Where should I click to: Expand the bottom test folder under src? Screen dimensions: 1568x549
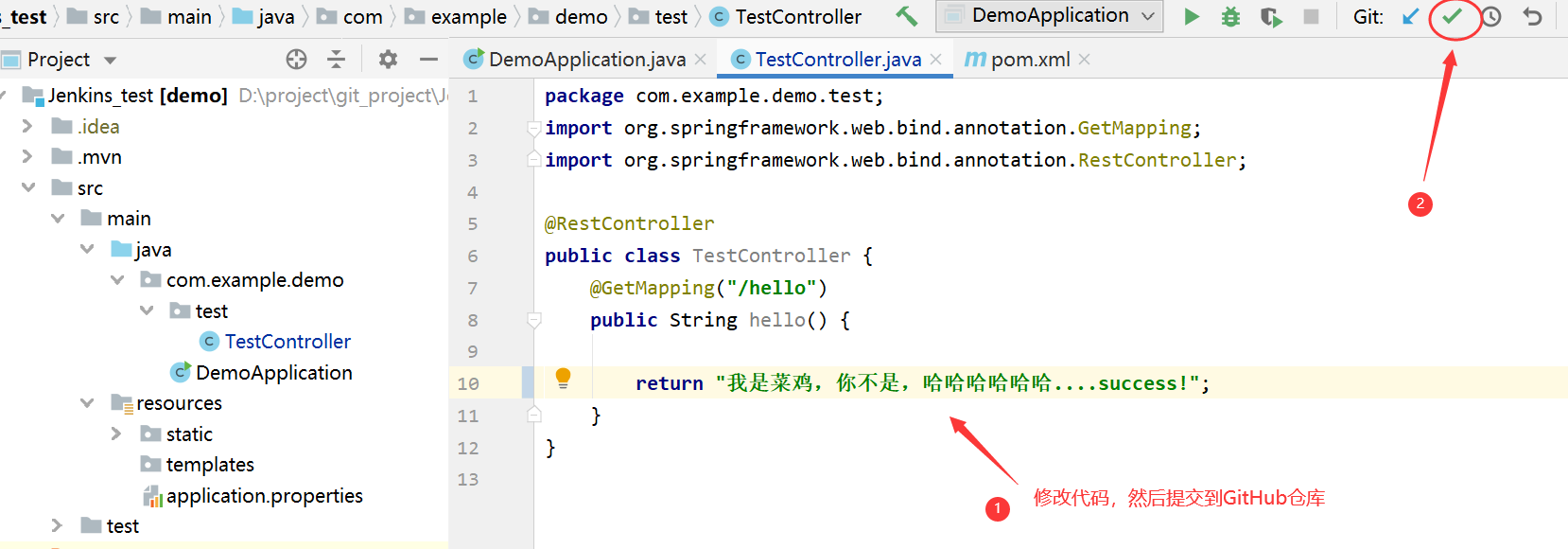(x=57, y=525)
